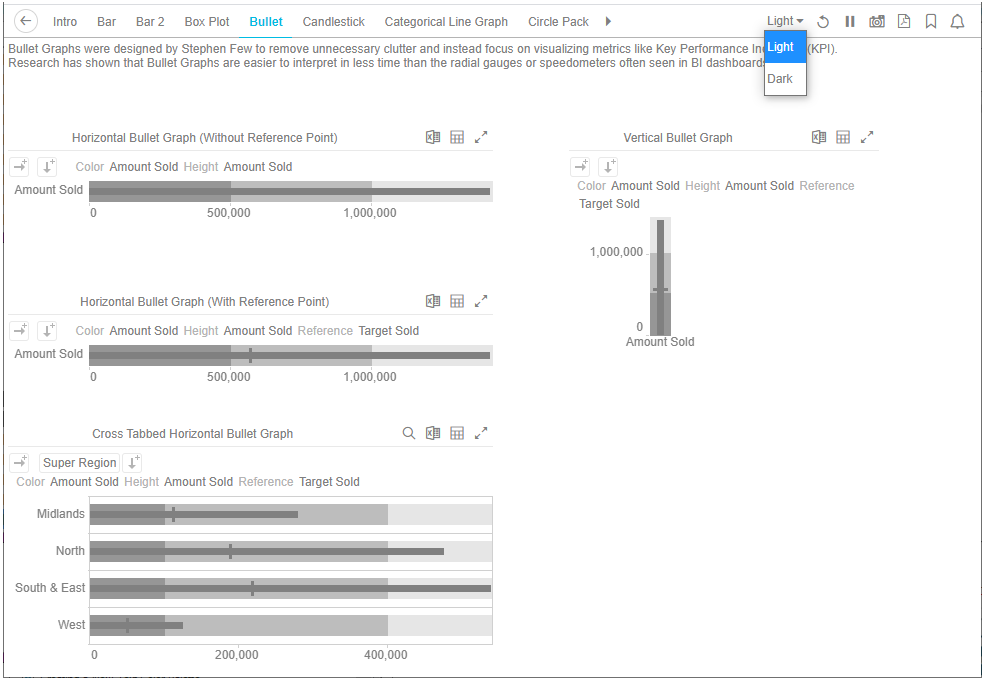Viewport: 985px width, 680px height.
Task: Expand more tabs with right arrow
Action: point(609,21)
